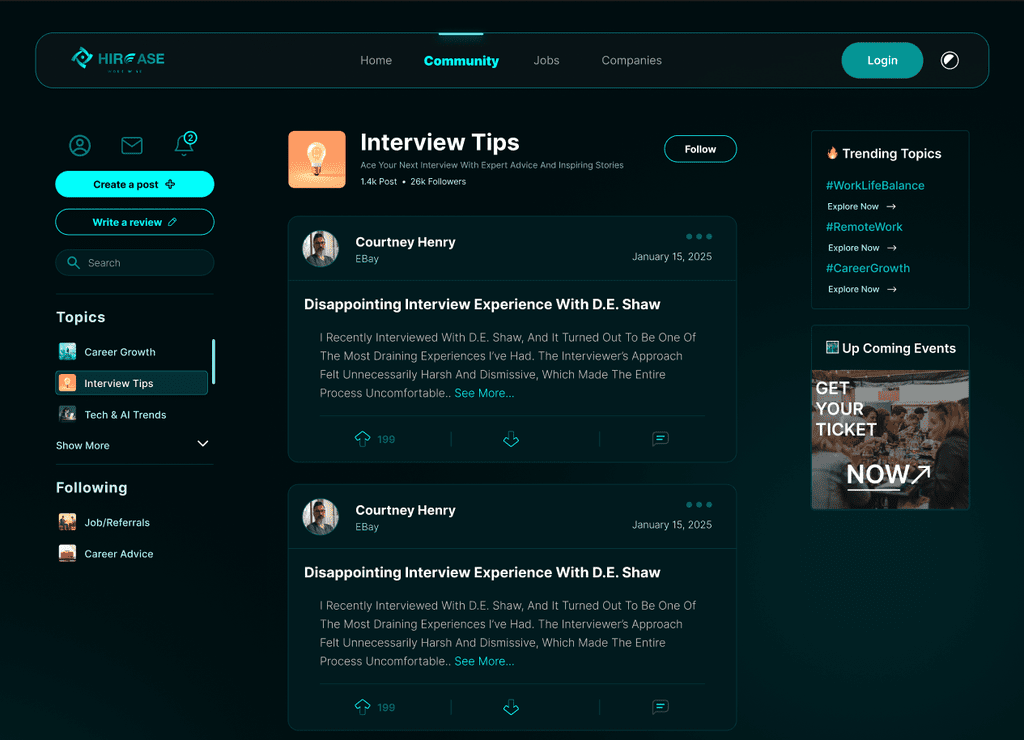
Task: Click Courtney Henry avatar on first post
Action: pos(321,249)
